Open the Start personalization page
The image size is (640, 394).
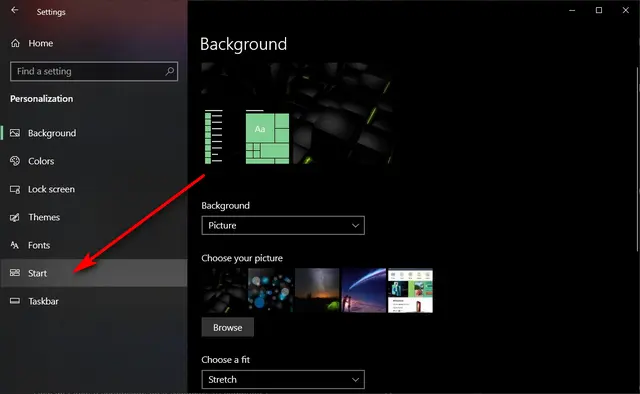(x=94, y=273)
